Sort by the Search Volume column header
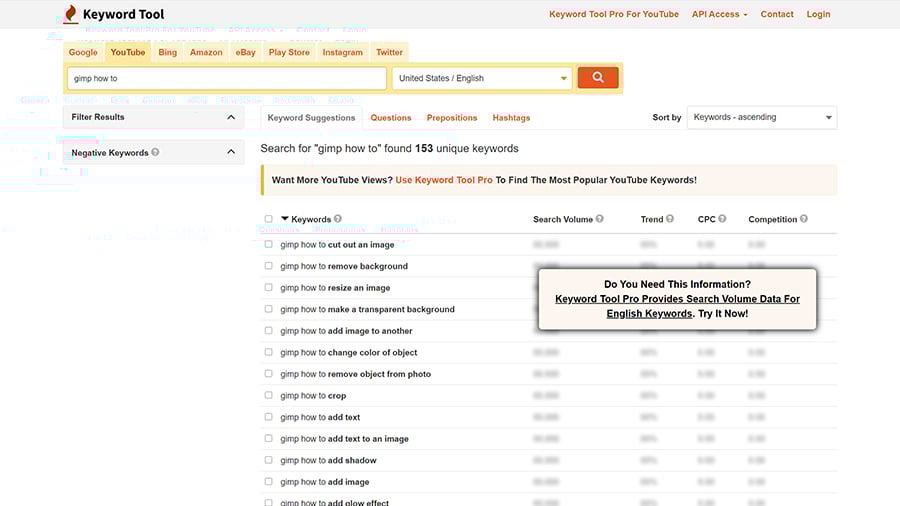 coord(562,219)
